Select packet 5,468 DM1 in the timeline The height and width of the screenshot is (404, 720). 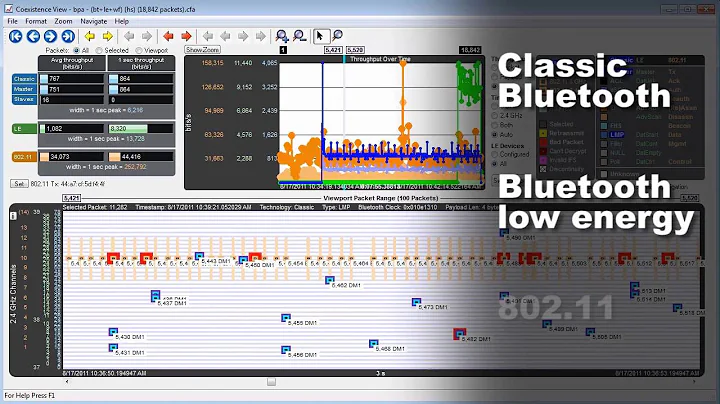coord(374,343)
